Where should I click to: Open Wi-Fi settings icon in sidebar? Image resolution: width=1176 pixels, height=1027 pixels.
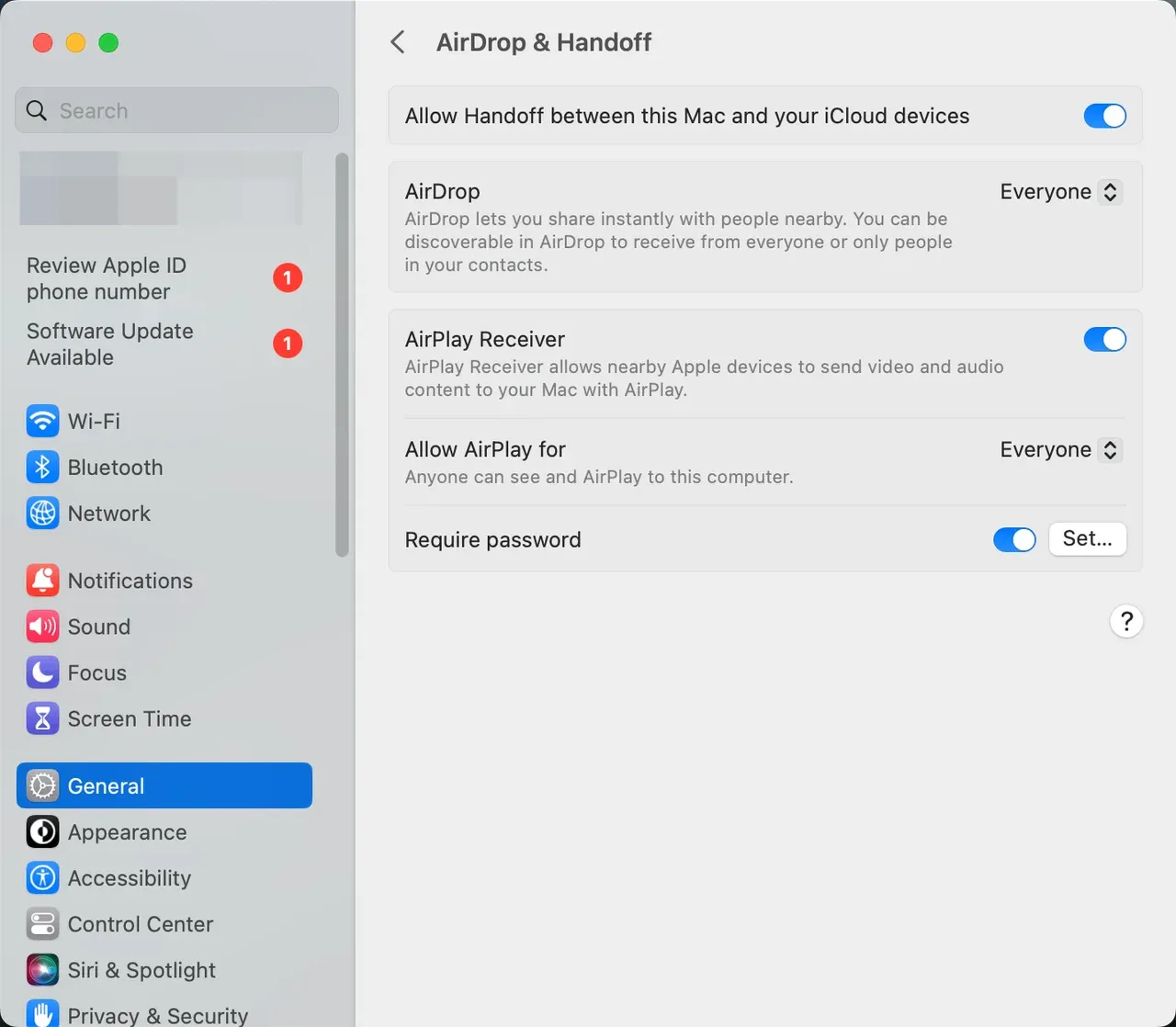pyautogui.click(x=42, y=421)
